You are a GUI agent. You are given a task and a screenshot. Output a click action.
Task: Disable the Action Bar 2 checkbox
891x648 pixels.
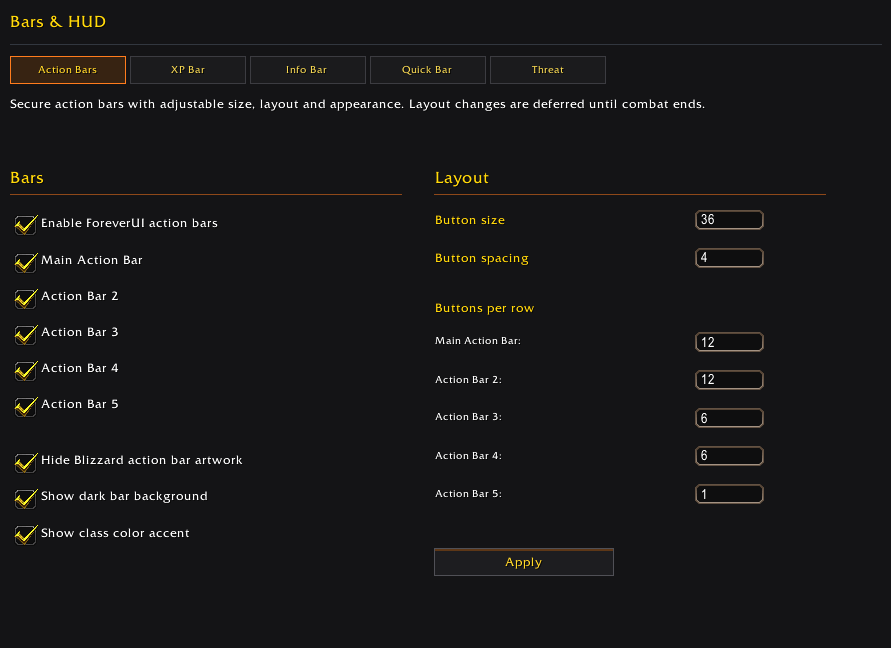[x=26, y=298]
